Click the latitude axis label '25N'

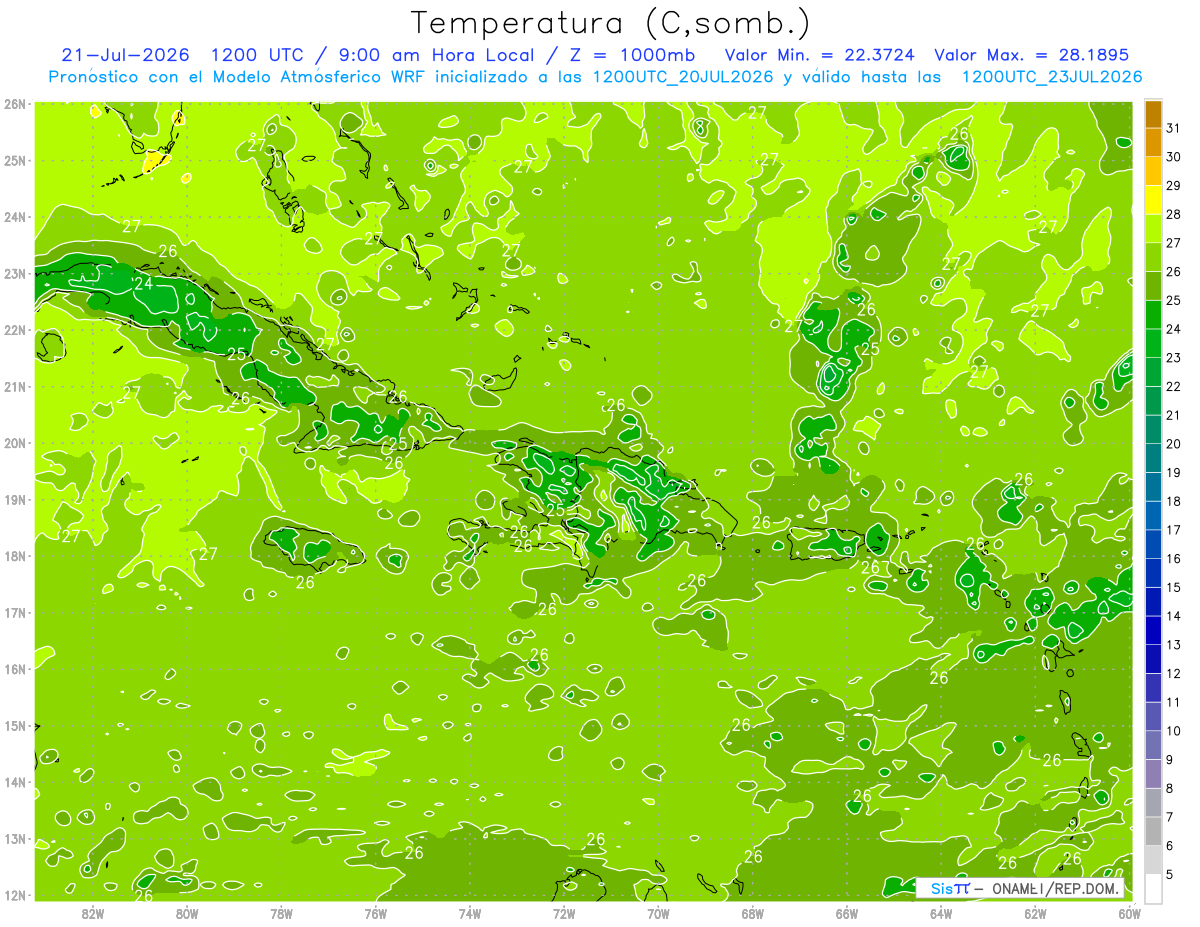coord(15,161)
